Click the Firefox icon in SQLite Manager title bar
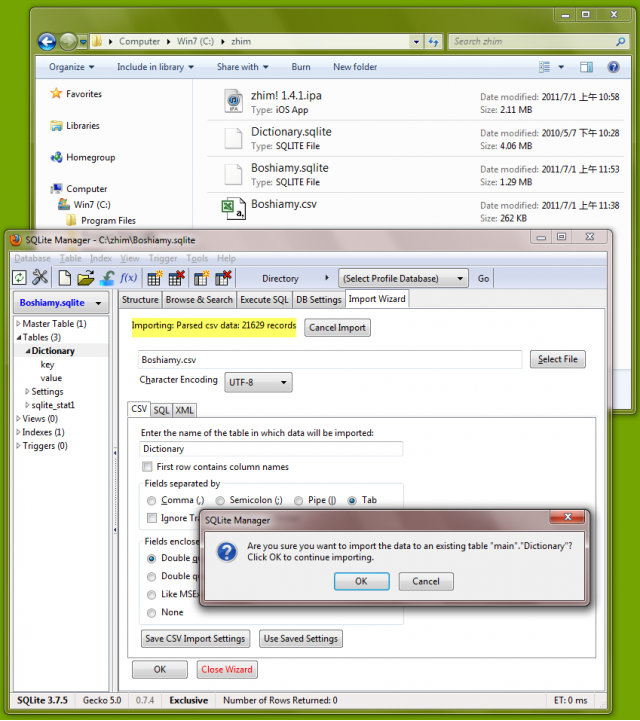The width and height of the screenshot is (640, 721). tap(16, 240)
